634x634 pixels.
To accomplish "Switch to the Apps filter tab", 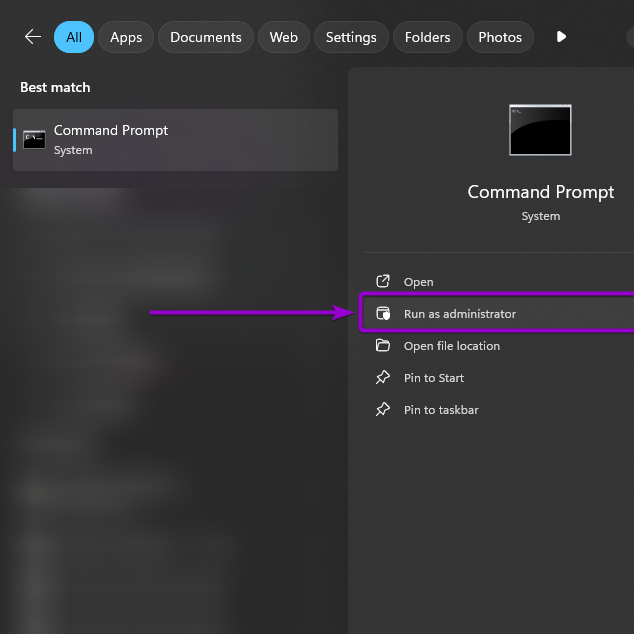I will click(x=126, y=37).
